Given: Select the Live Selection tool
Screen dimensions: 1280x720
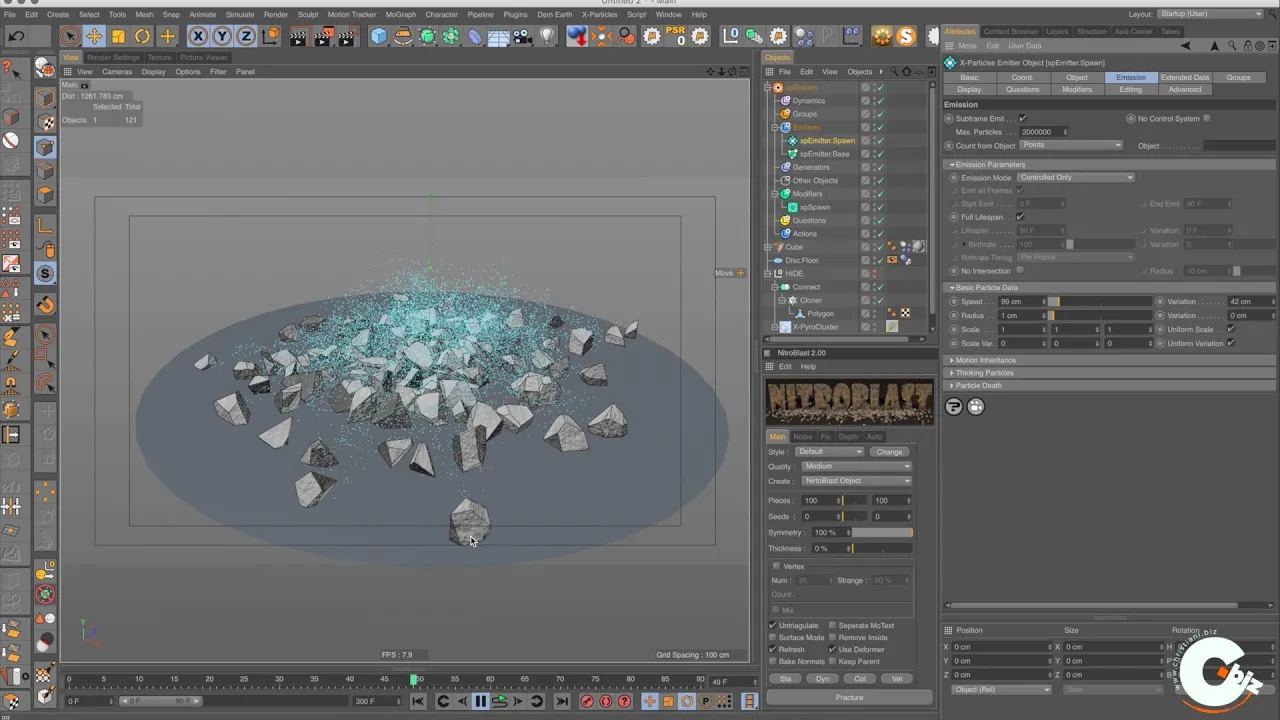Looking at the screenshot, I should coord(69,37).
